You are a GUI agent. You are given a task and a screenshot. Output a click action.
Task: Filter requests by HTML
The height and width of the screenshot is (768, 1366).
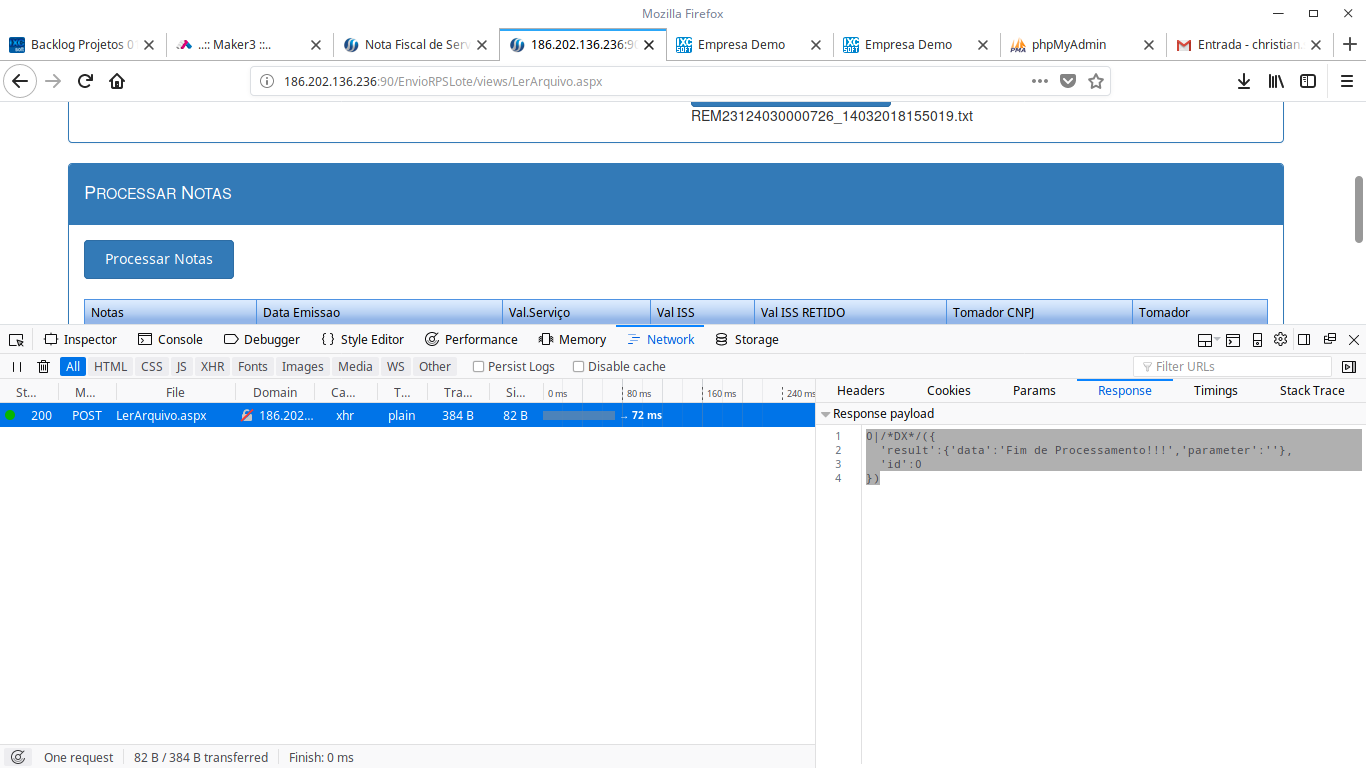(x=110, y=366)
